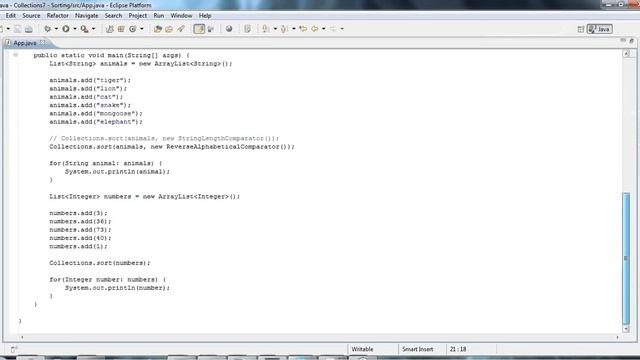Go to Next Annotation icon
This screenshot has height=360, width=640.
(265, 29)
